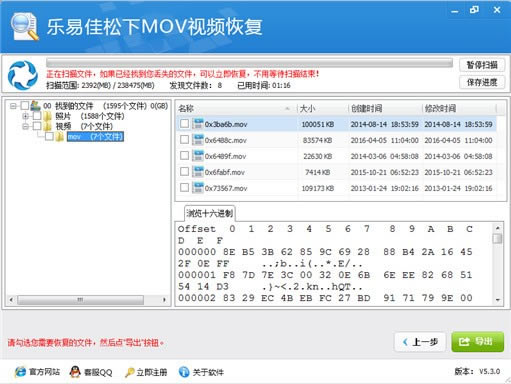Click the QQ penguin icon
This screenshot has width=511, height=384.
point(75,372)
